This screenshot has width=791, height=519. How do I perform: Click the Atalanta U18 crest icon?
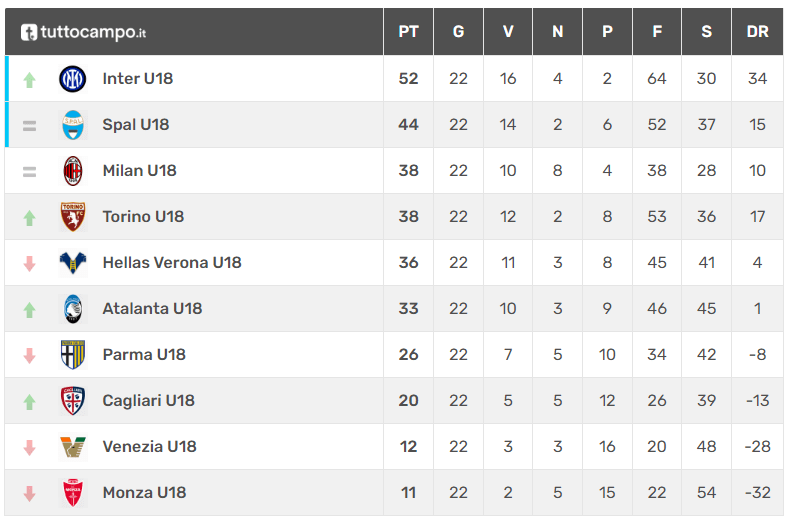(x=73, y=309)
